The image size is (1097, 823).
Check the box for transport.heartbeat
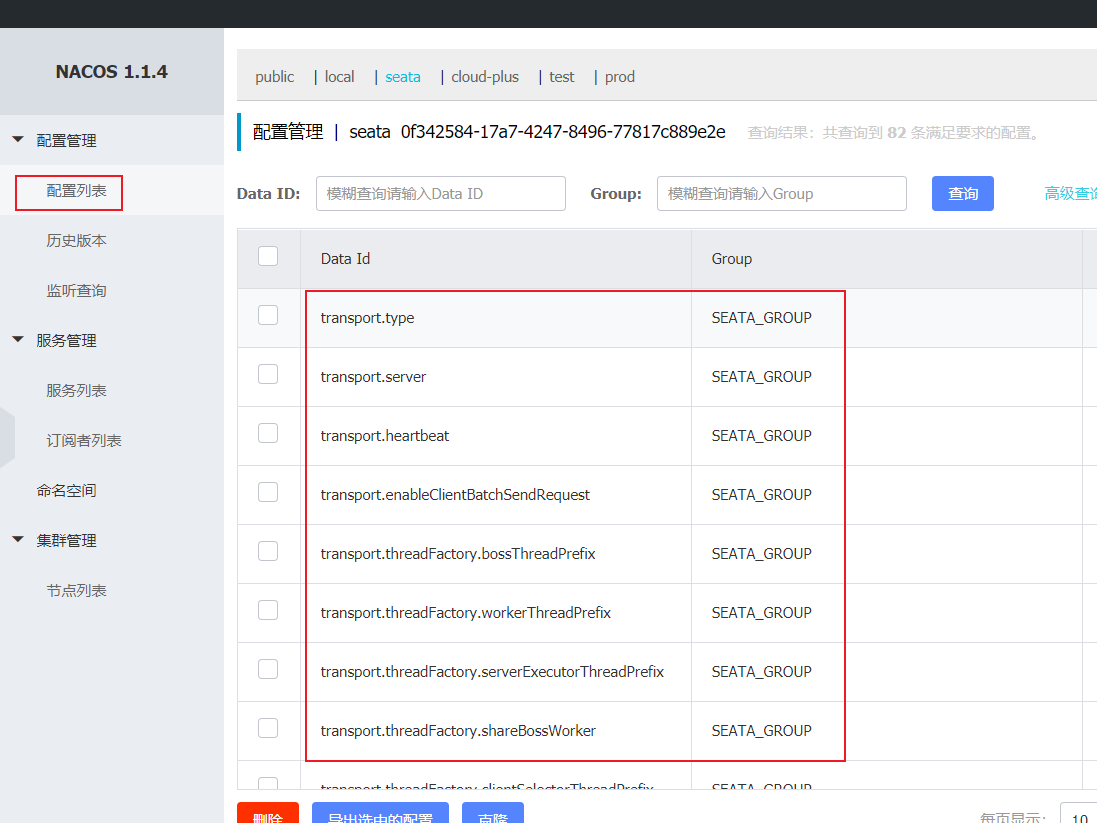coord(268,433)
